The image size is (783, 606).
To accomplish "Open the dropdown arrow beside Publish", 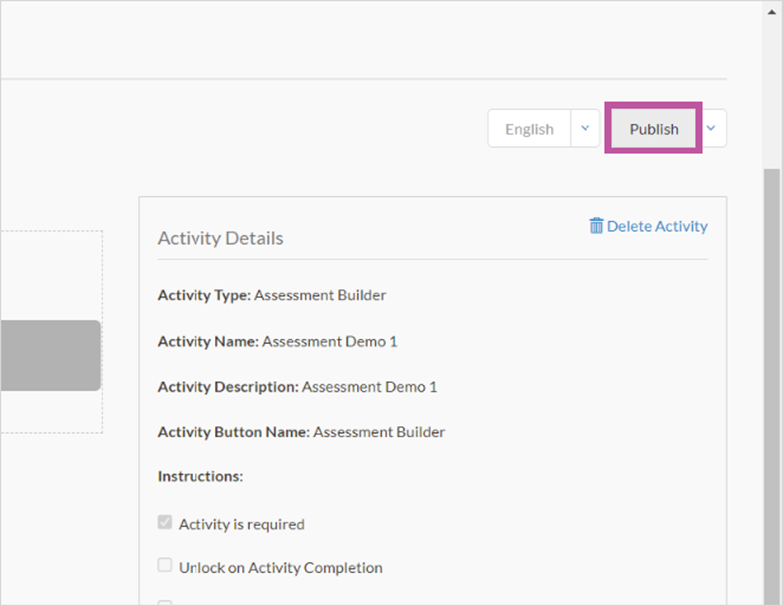I will pos(711,129).
